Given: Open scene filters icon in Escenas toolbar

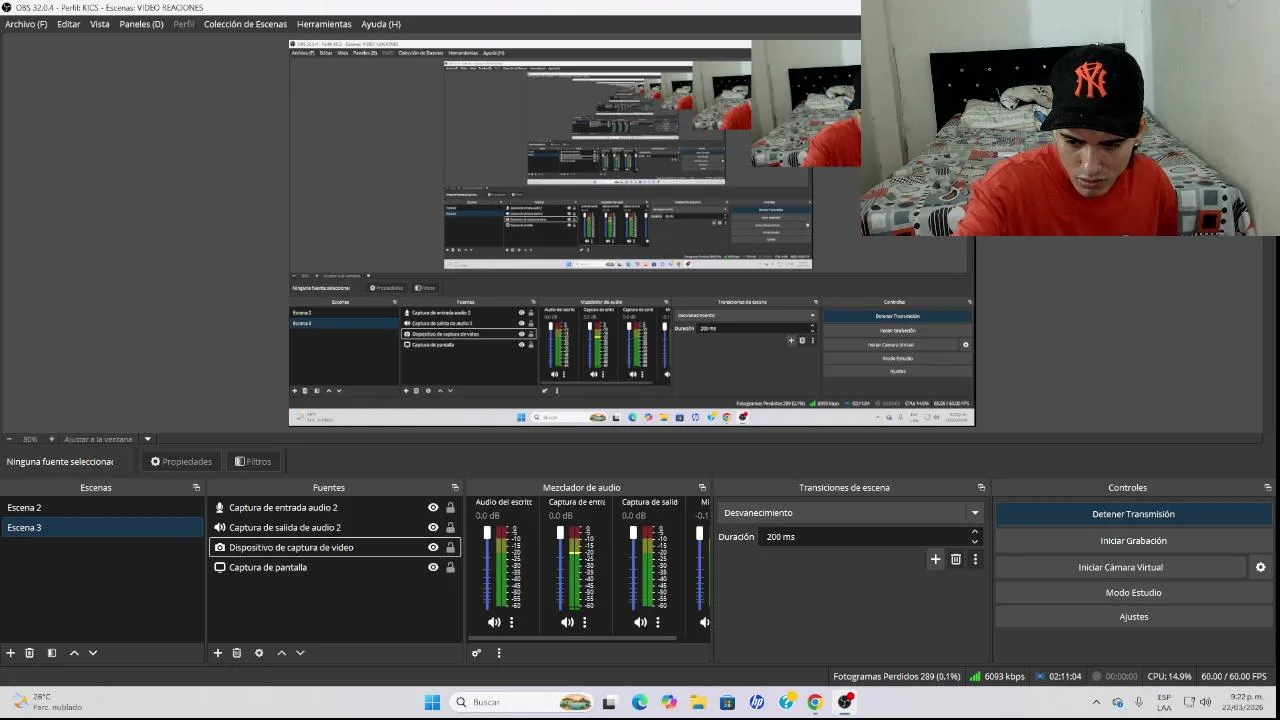Looking at the screenshot, I should [52, 653].
